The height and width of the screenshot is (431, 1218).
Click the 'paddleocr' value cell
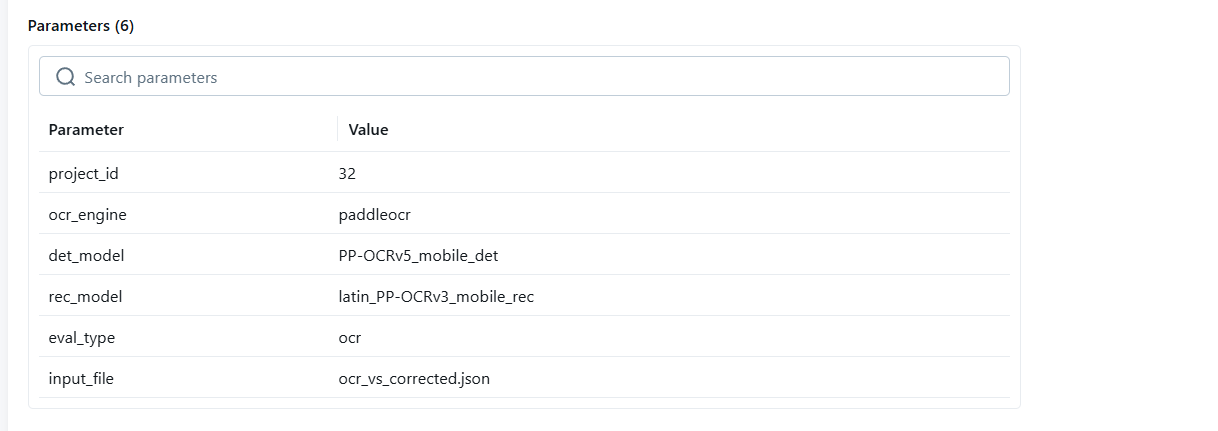coord(374,214)
